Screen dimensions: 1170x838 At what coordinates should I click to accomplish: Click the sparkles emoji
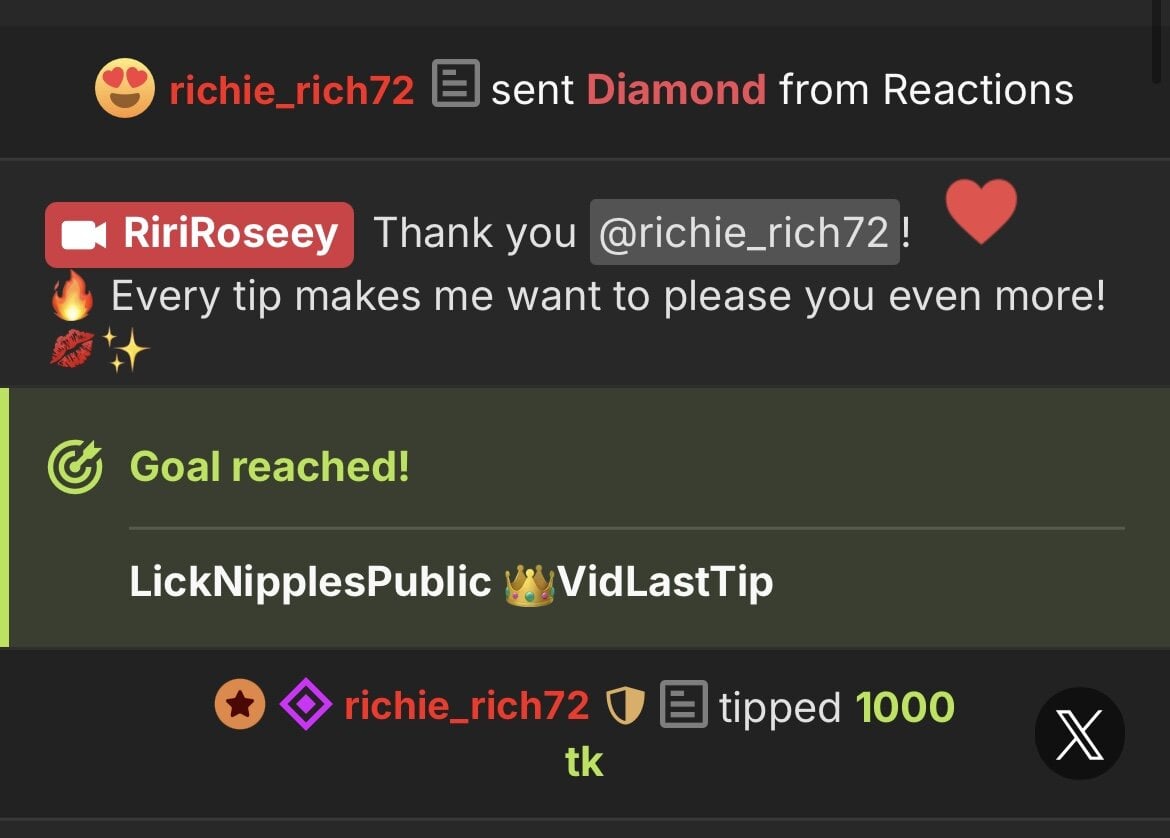(x=125, y=349)
